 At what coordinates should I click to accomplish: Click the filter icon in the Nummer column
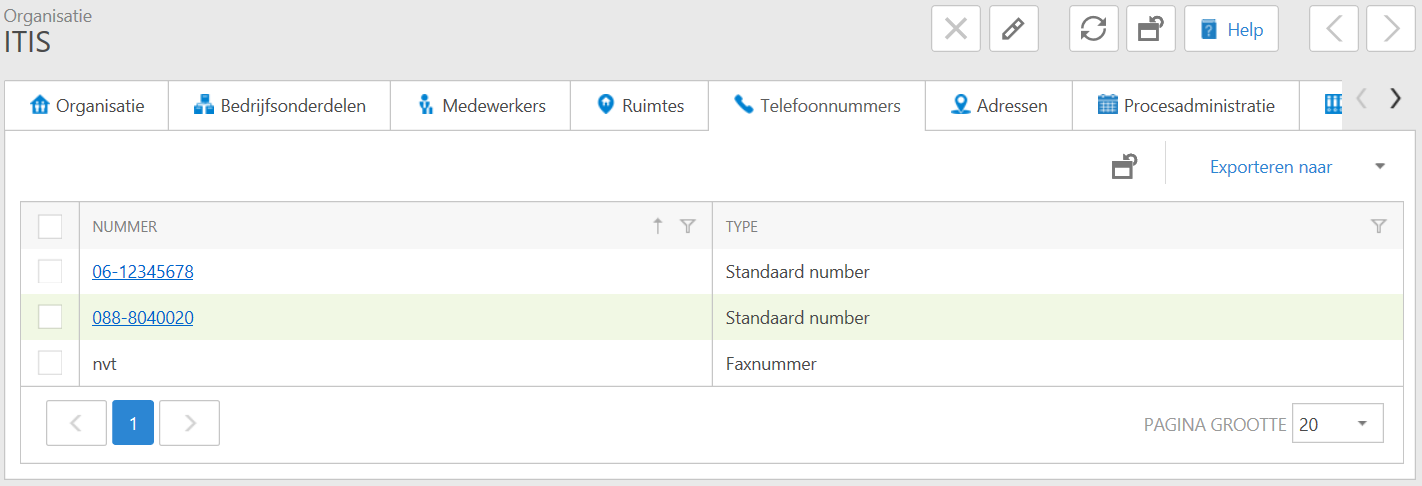[687, 227]
